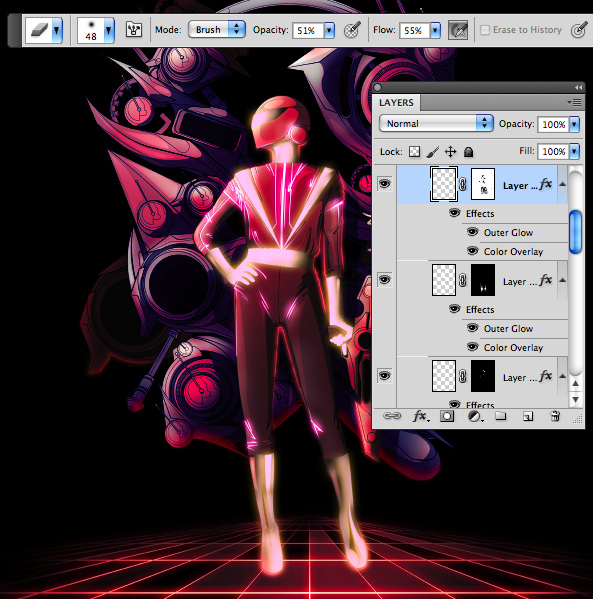Open the brush size 48 picker
Viewport: 593px width, 599px height.
click(x=96, y=30)
